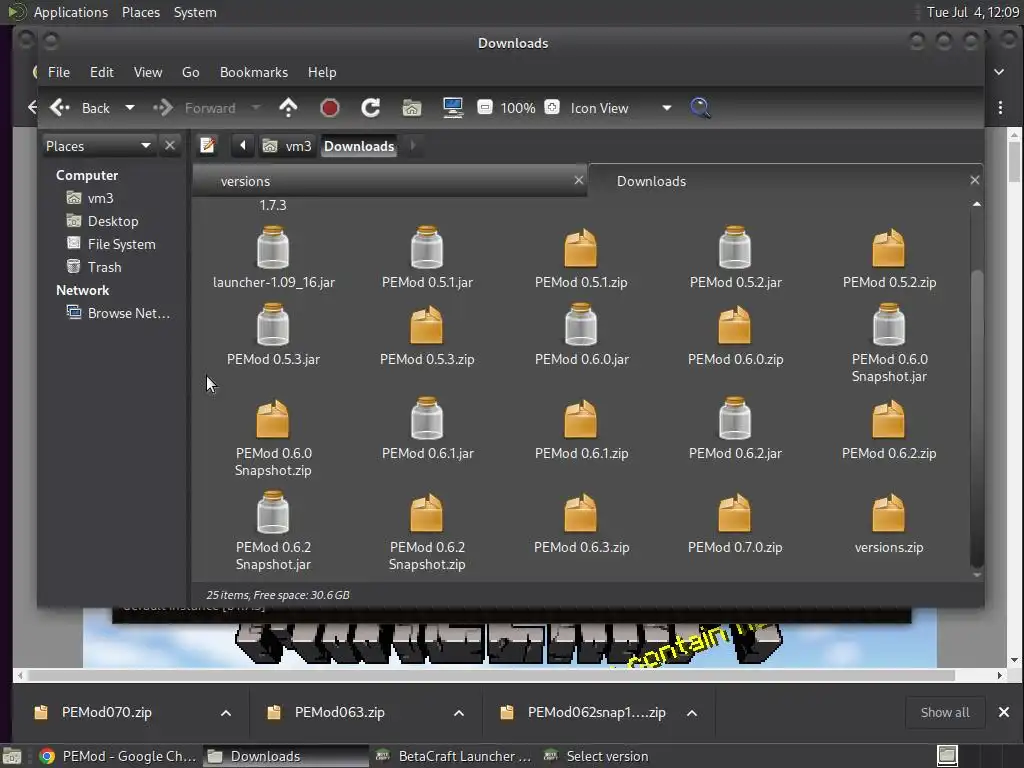The width and height of the screenshot is (1024, 768).
Task: Select launcher-1.09_16.jar file icon
Action: pos(273,250)
